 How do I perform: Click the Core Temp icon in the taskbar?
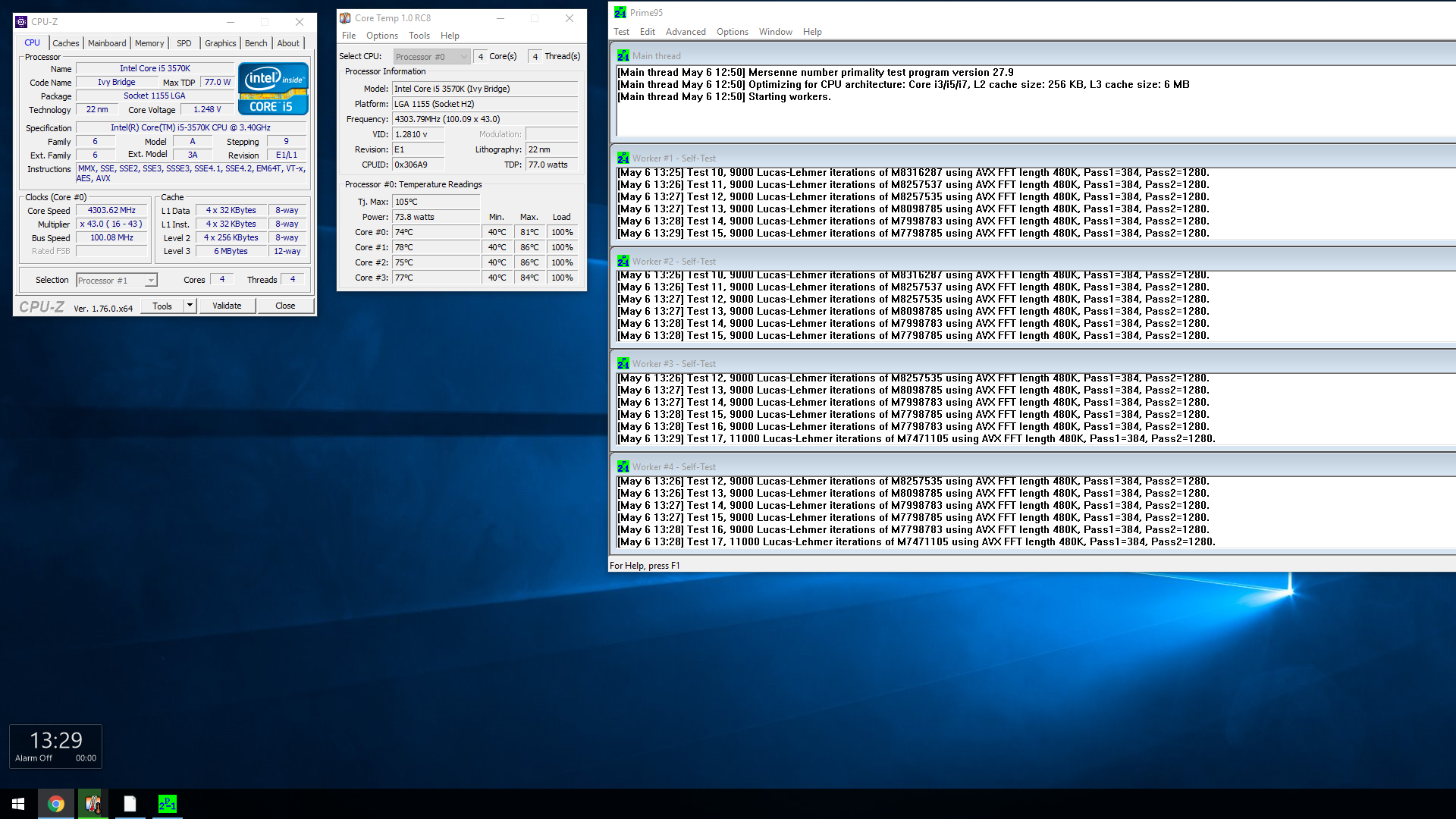93,804
